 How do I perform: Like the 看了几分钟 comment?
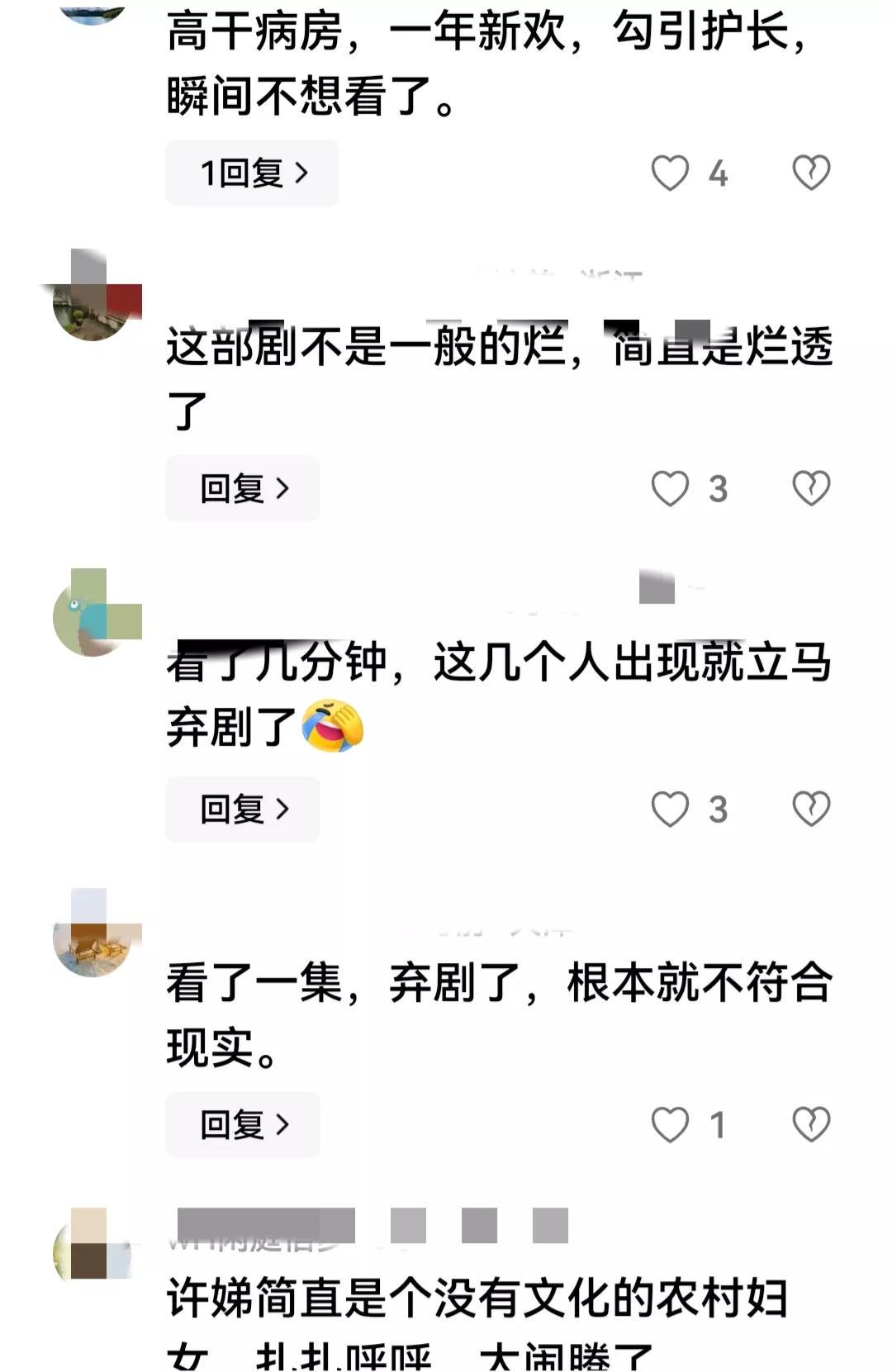(x=670, y=809)
